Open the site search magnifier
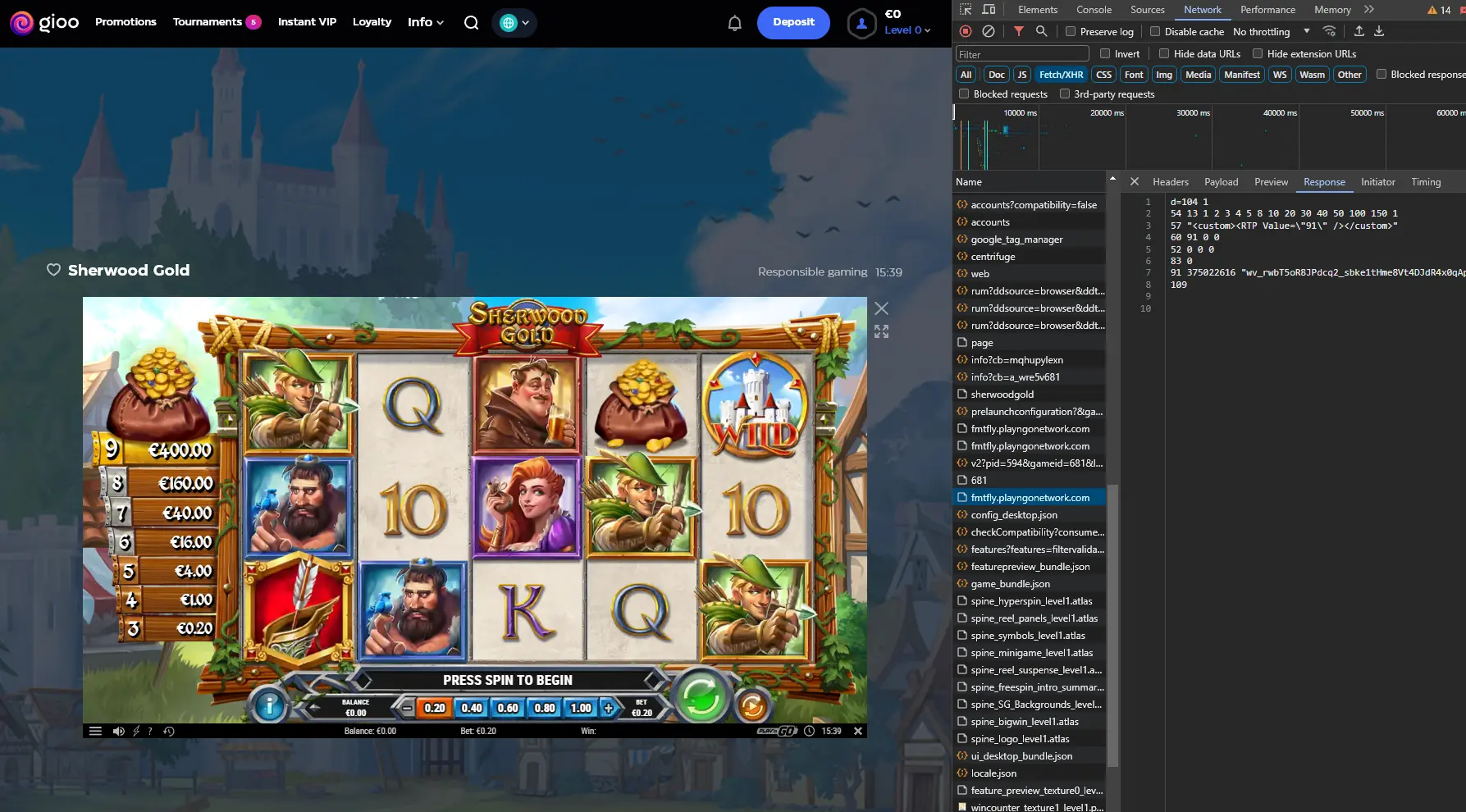1466x812 pixels. point(471,23)
